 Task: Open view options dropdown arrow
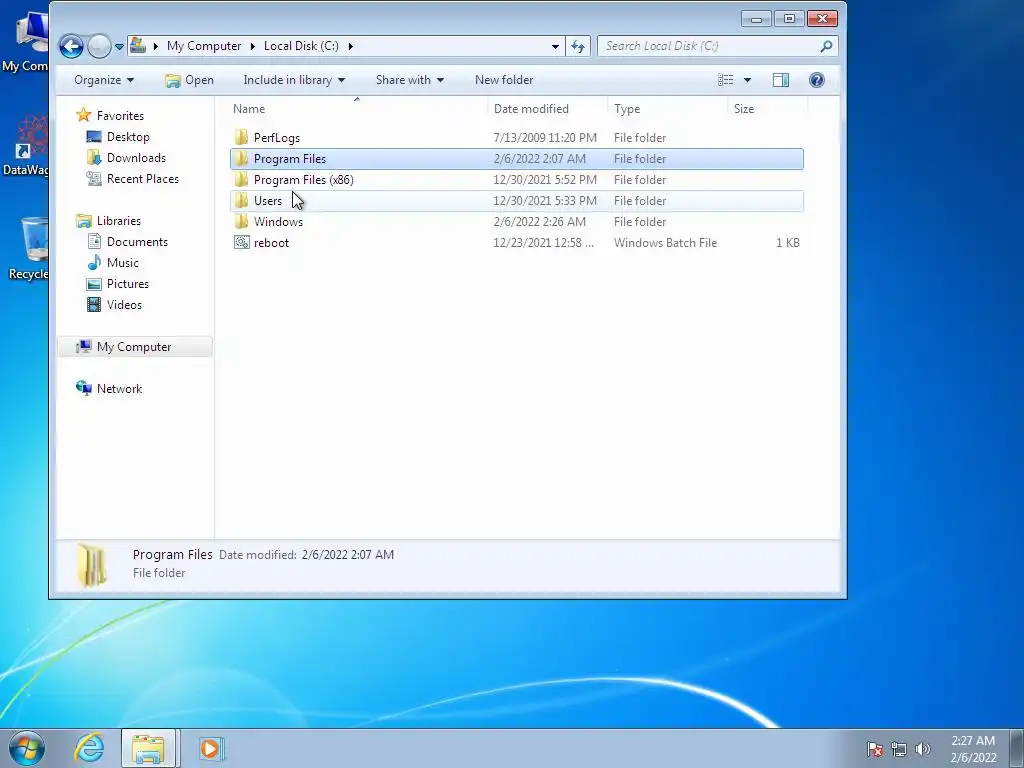(x=747, y=80)
